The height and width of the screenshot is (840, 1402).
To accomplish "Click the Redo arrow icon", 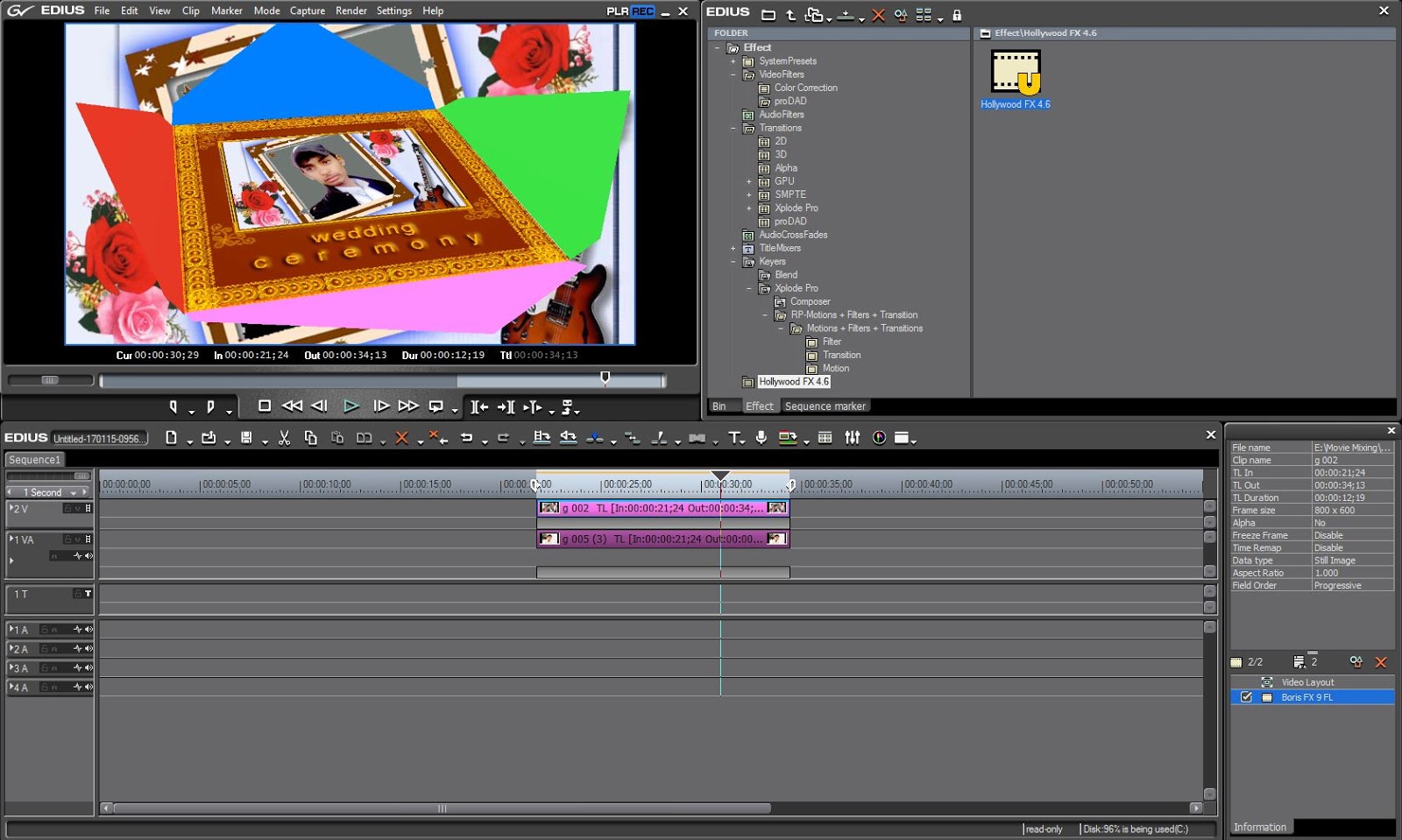I will click(x=503, y=438).
